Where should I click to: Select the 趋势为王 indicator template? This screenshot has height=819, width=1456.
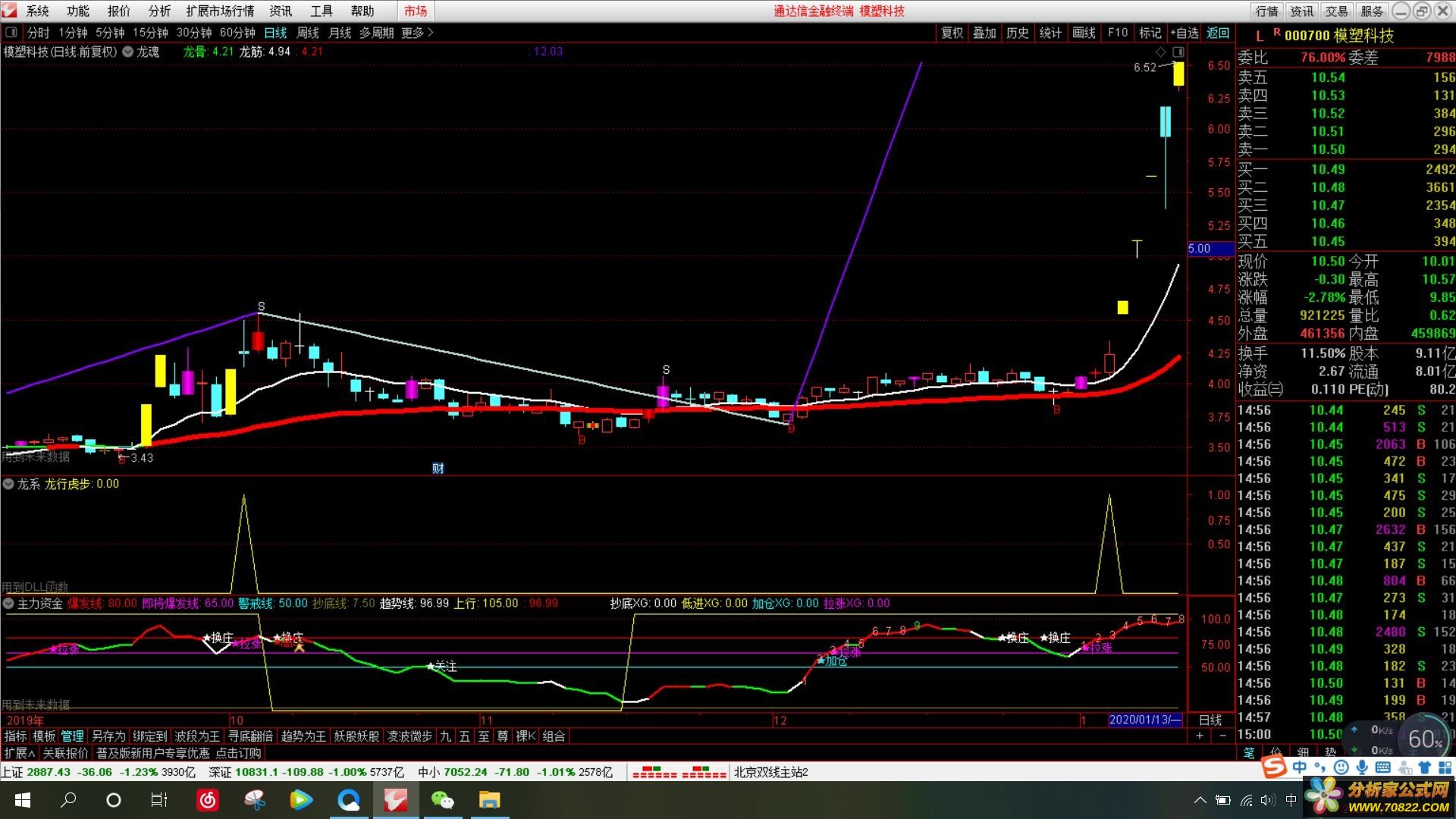pos(303,736)
